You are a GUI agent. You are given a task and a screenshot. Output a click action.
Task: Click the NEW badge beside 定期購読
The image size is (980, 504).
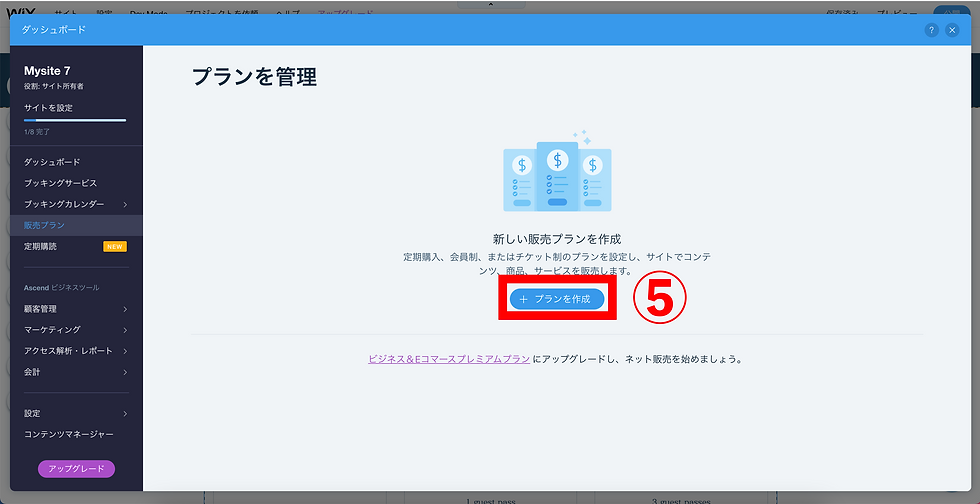[115, 246]
